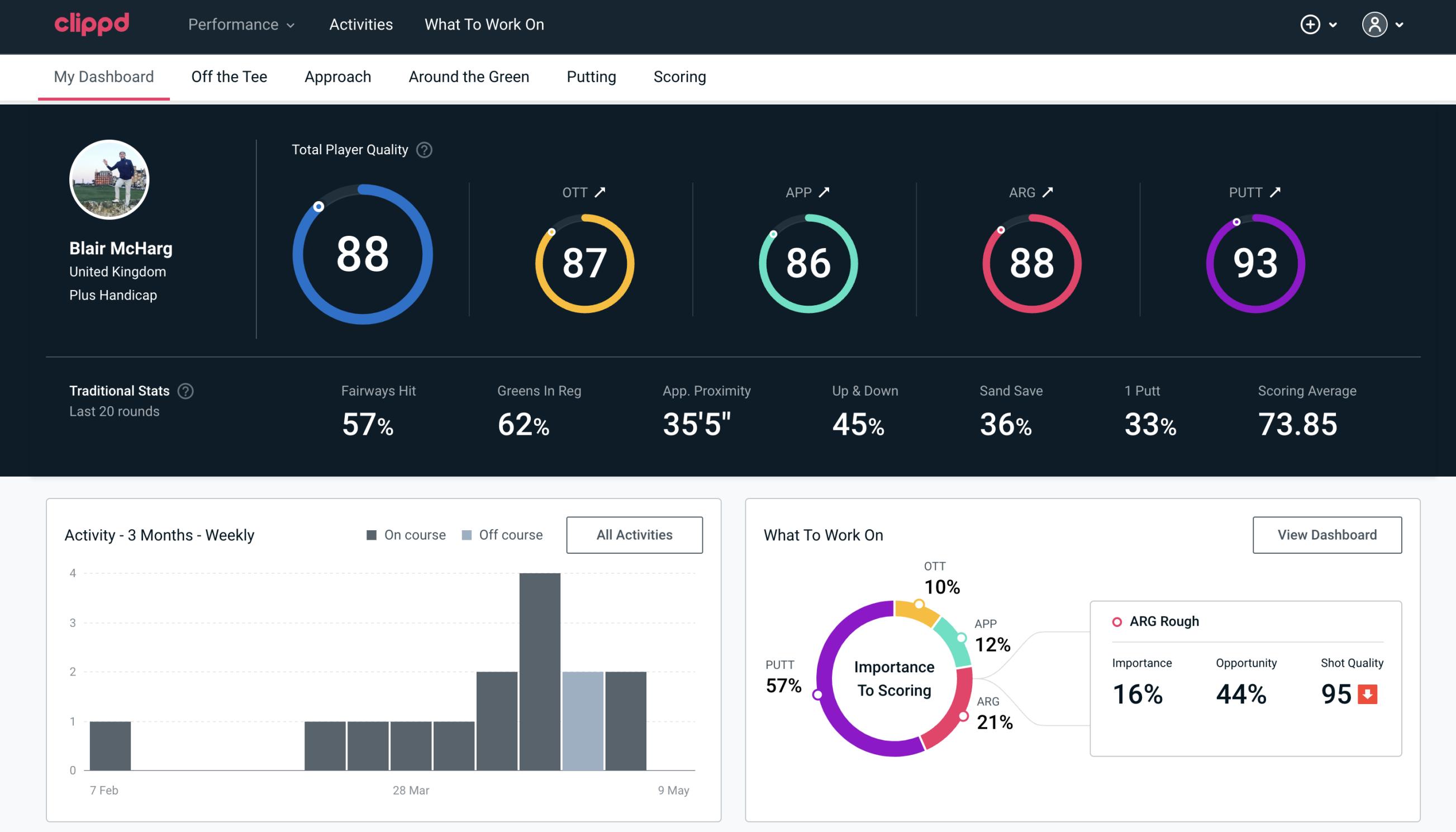Viewport: 1456px width, 832px height.
Task: Select the Scoring tab
Action: (x=679, y=75)
